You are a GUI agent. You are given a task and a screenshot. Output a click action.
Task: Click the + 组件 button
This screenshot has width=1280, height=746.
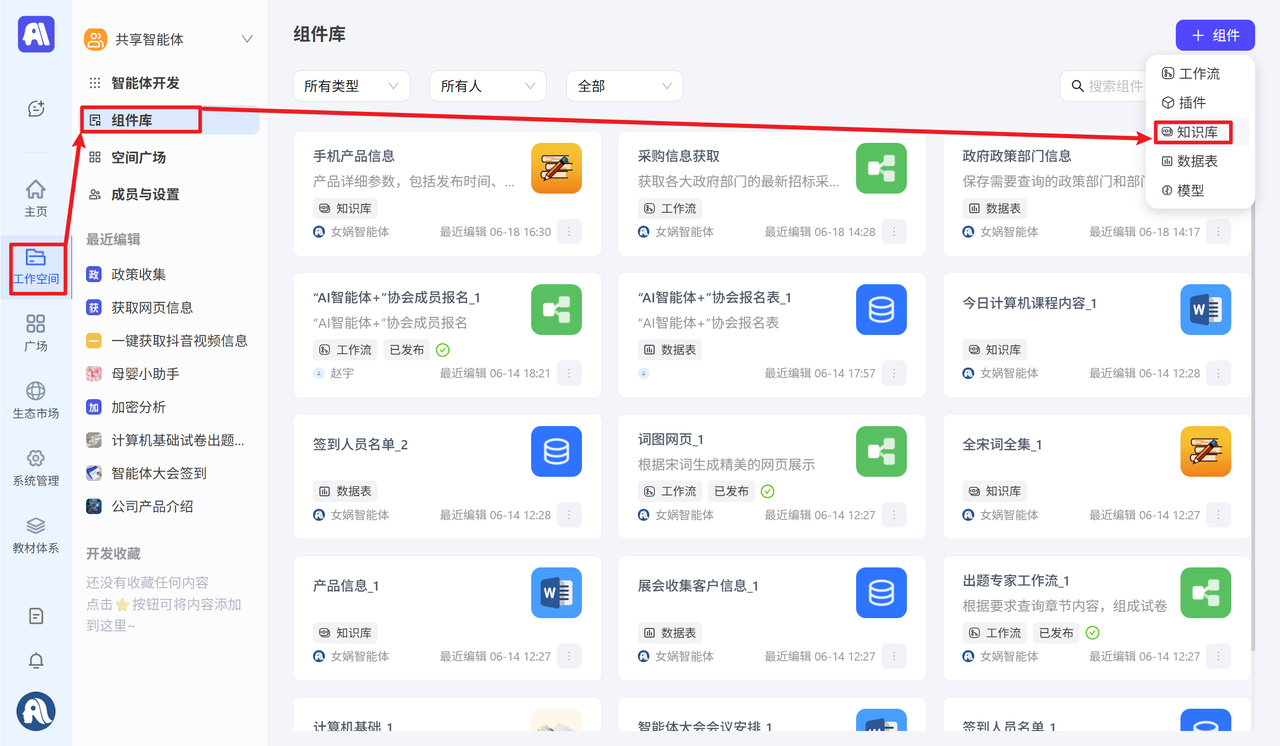coord(1214,35)
